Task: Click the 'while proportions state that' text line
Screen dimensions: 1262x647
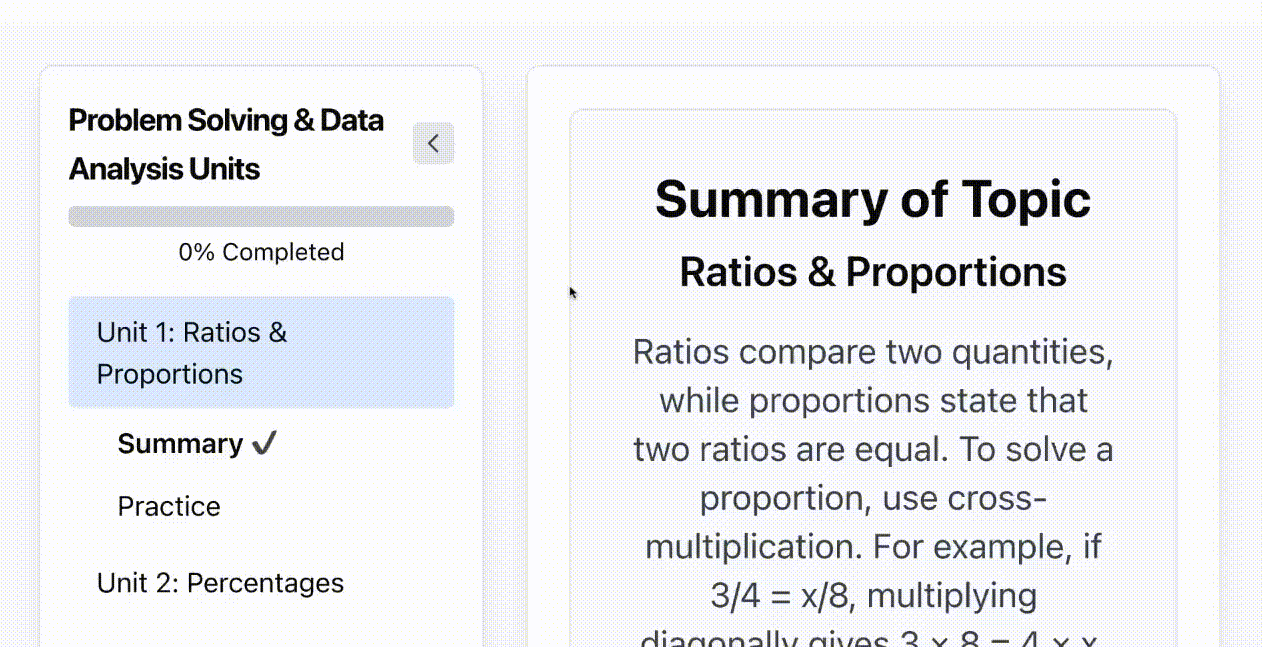Action: click(x=872, y=401)
